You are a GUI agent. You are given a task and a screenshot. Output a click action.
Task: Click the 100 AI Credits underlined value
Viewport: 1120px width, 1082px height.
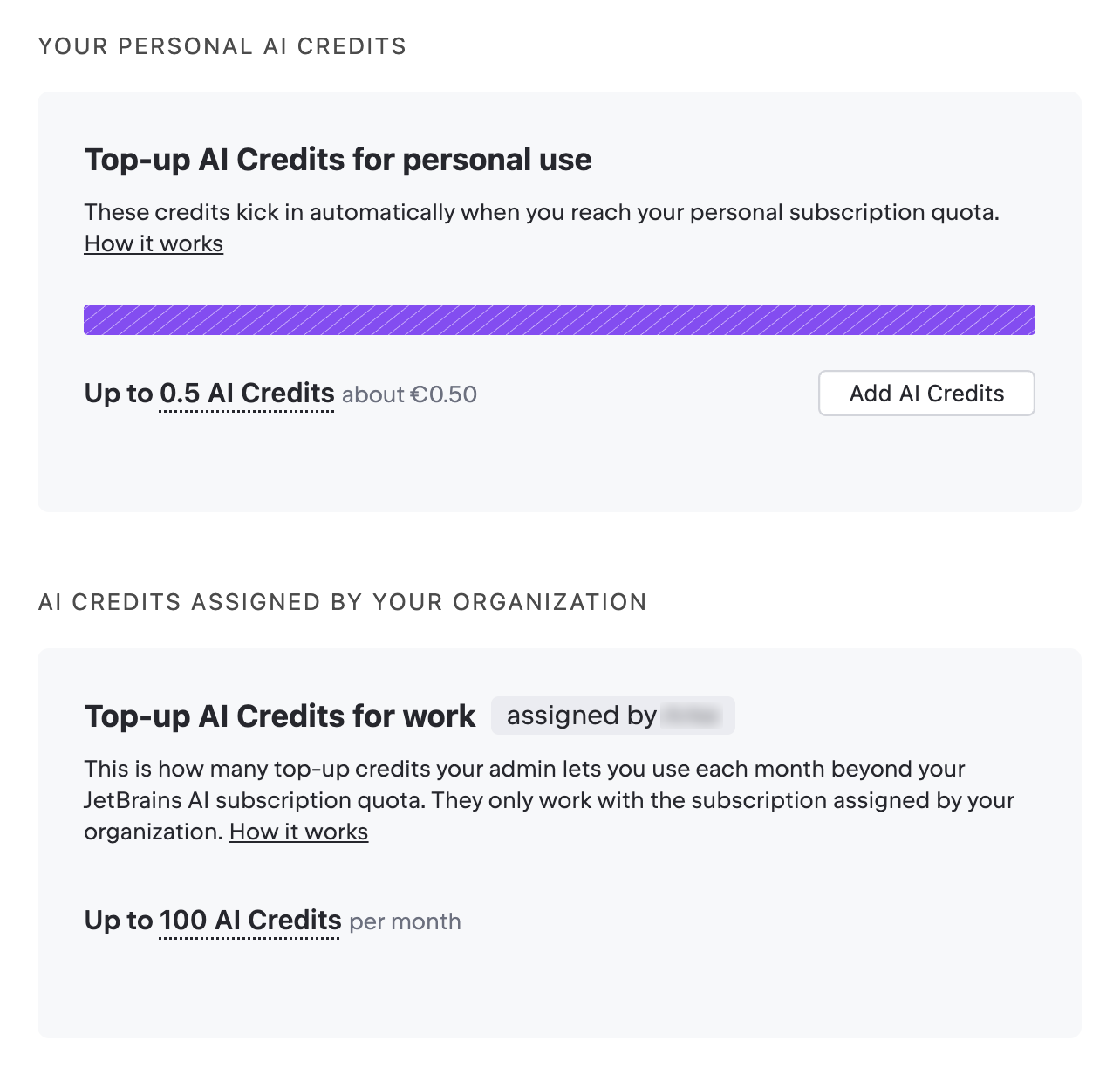pos(249,921)
